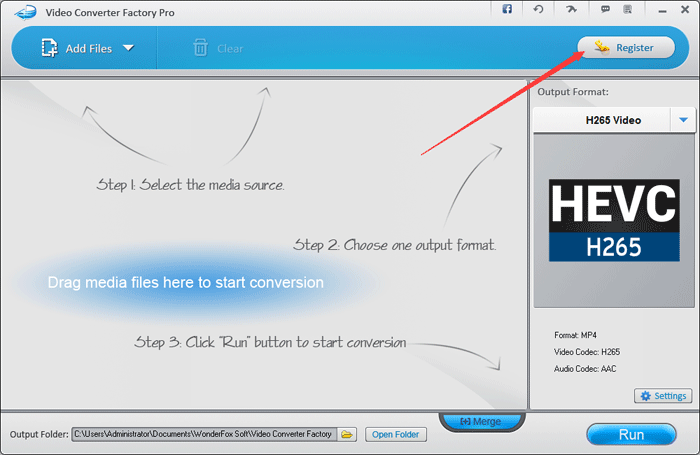Click the 'Format: MP4' text
This screenshot has width=700, height=455.
pyautogui.click(x=575, y=335)
